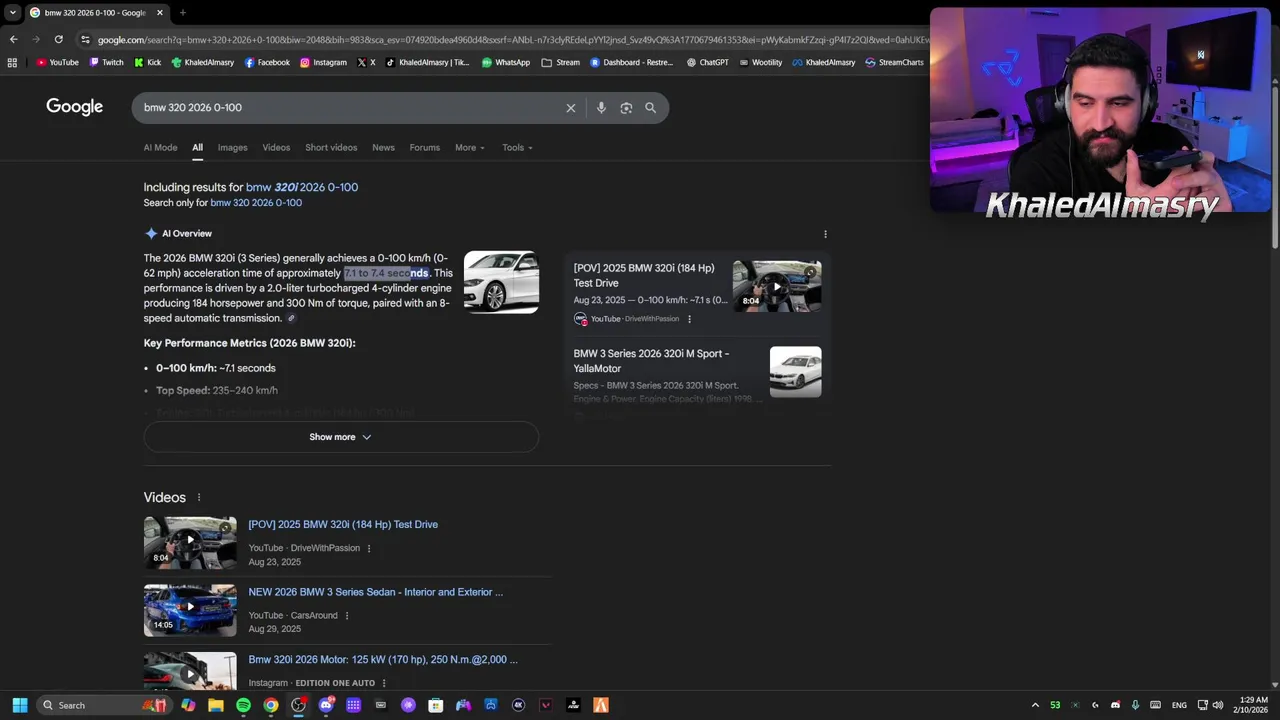Click the magnifier search submit icon
Viewport: 1280px width, 720px height.
click(651, 108)
